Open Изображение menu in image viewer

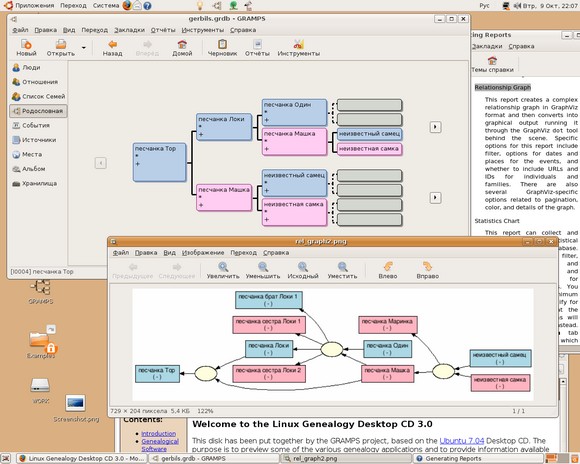(x=203, y=253)
